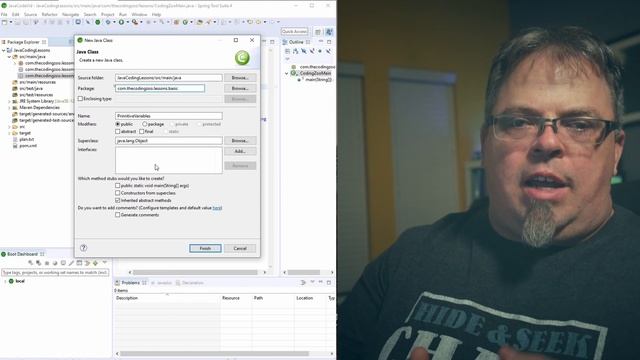Check public static void main method stub
Viewport: 640px width, 360px height.
coord(118,185)
